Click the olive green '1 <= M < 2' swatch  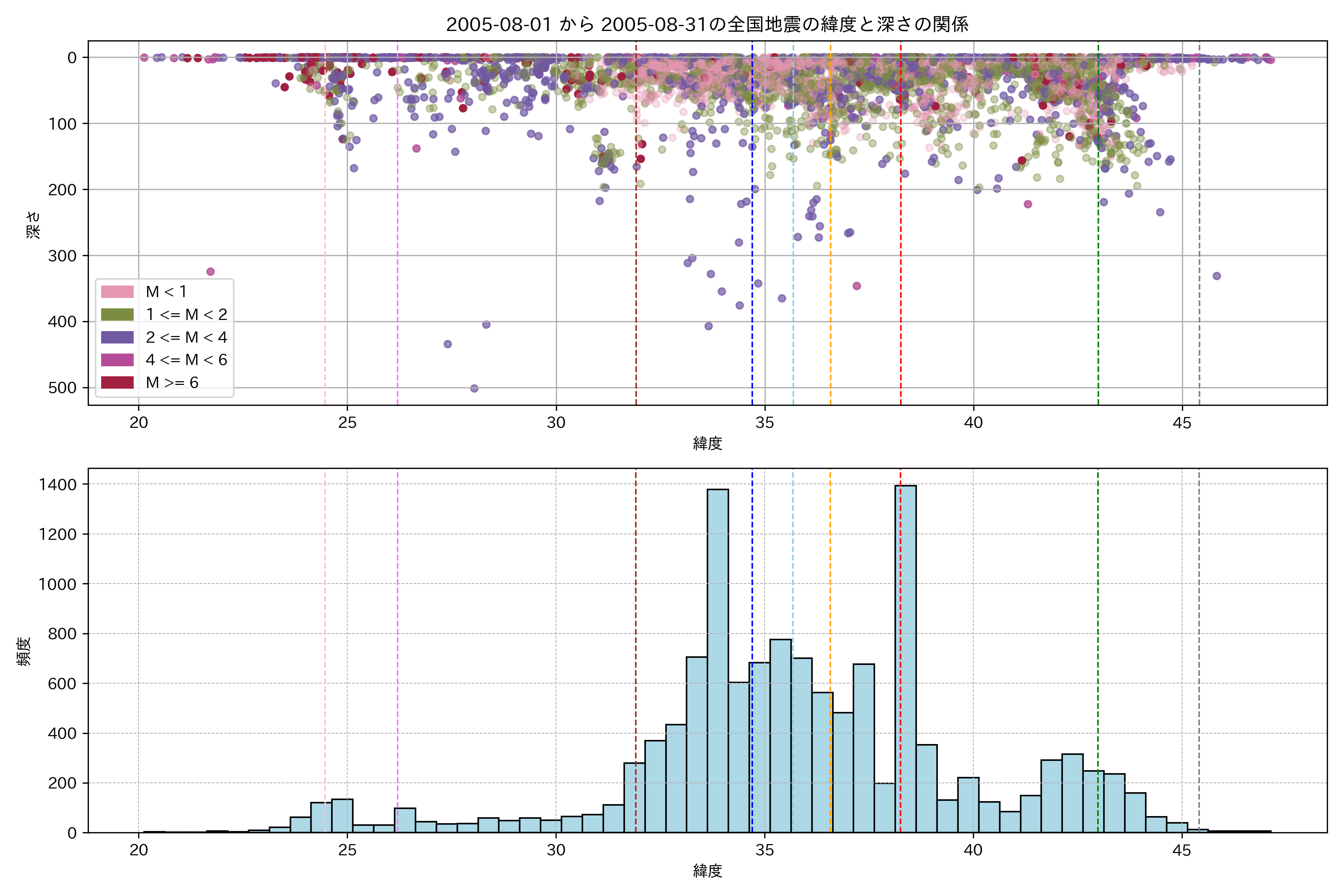[x=117, y=315]
